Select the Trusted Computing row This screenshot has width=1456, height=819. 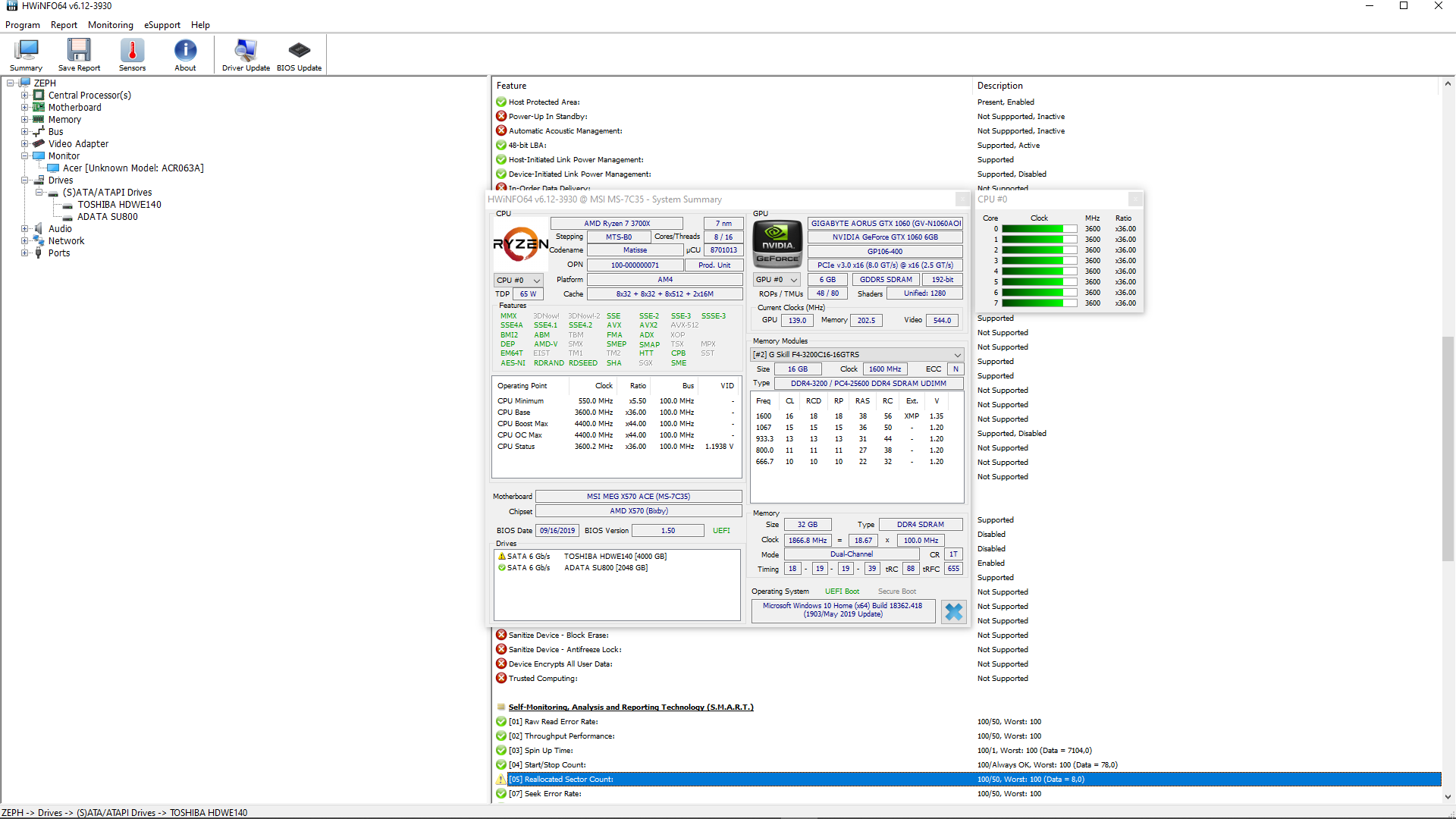tap(967, 679)
